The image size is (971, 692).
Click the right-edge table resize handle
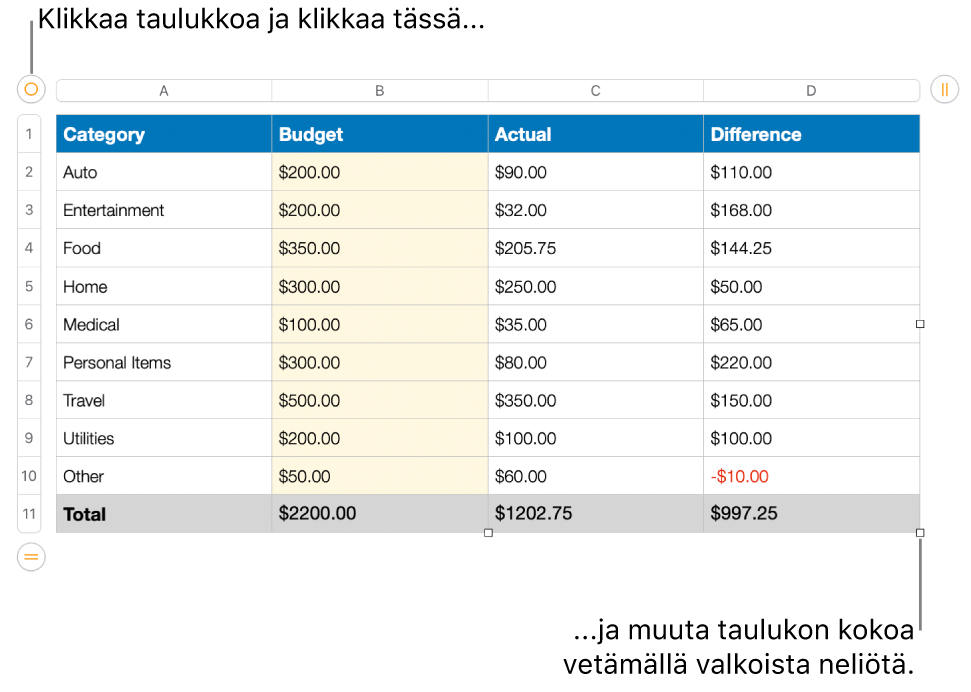coord(920,324)
